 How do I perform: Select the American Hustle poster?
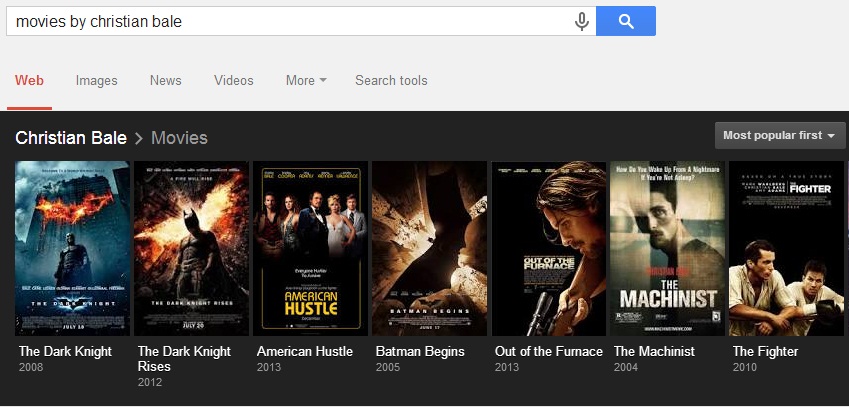pyautogui.click(x=310, y=248)
